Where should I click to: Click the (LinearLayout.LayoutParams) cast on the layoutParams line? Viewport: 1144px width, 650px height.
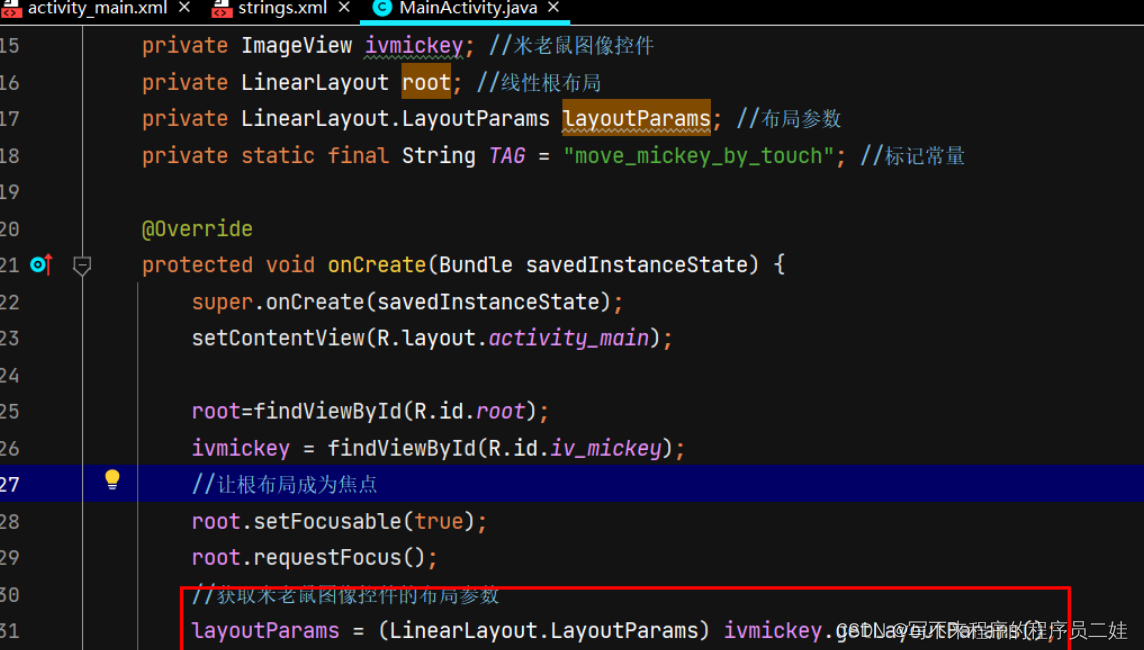544,630
